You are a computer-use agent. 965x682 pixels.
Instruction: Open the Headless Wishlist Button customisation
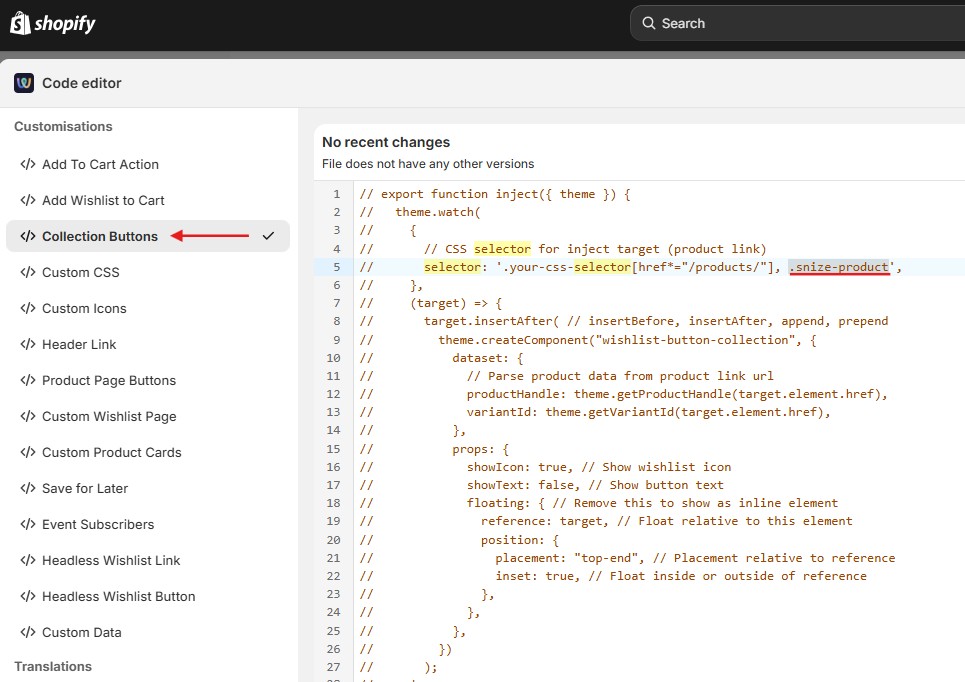click(118, 596)
